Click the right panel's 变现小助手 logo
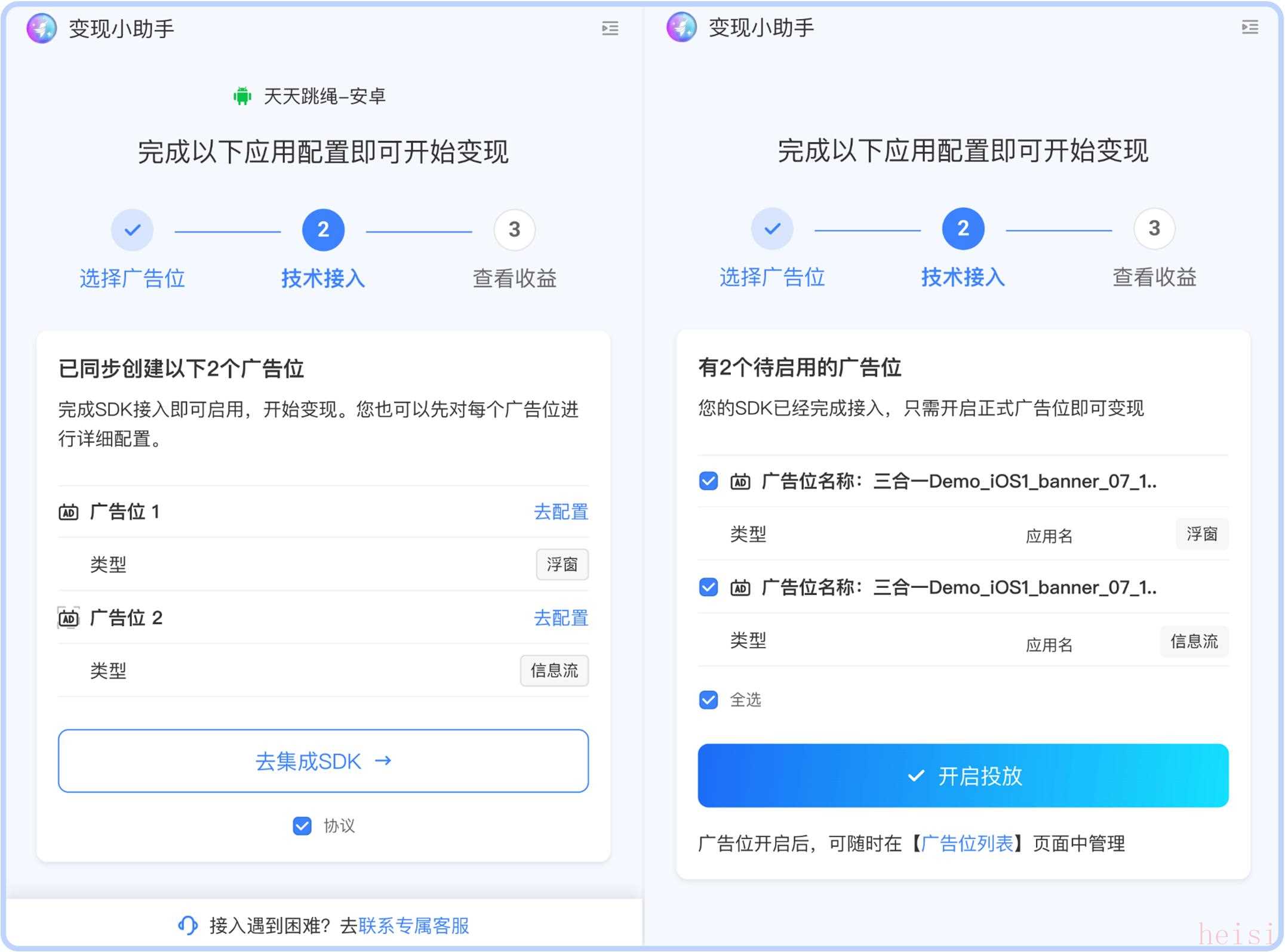 pyautogui.click(x=681, y=27)
